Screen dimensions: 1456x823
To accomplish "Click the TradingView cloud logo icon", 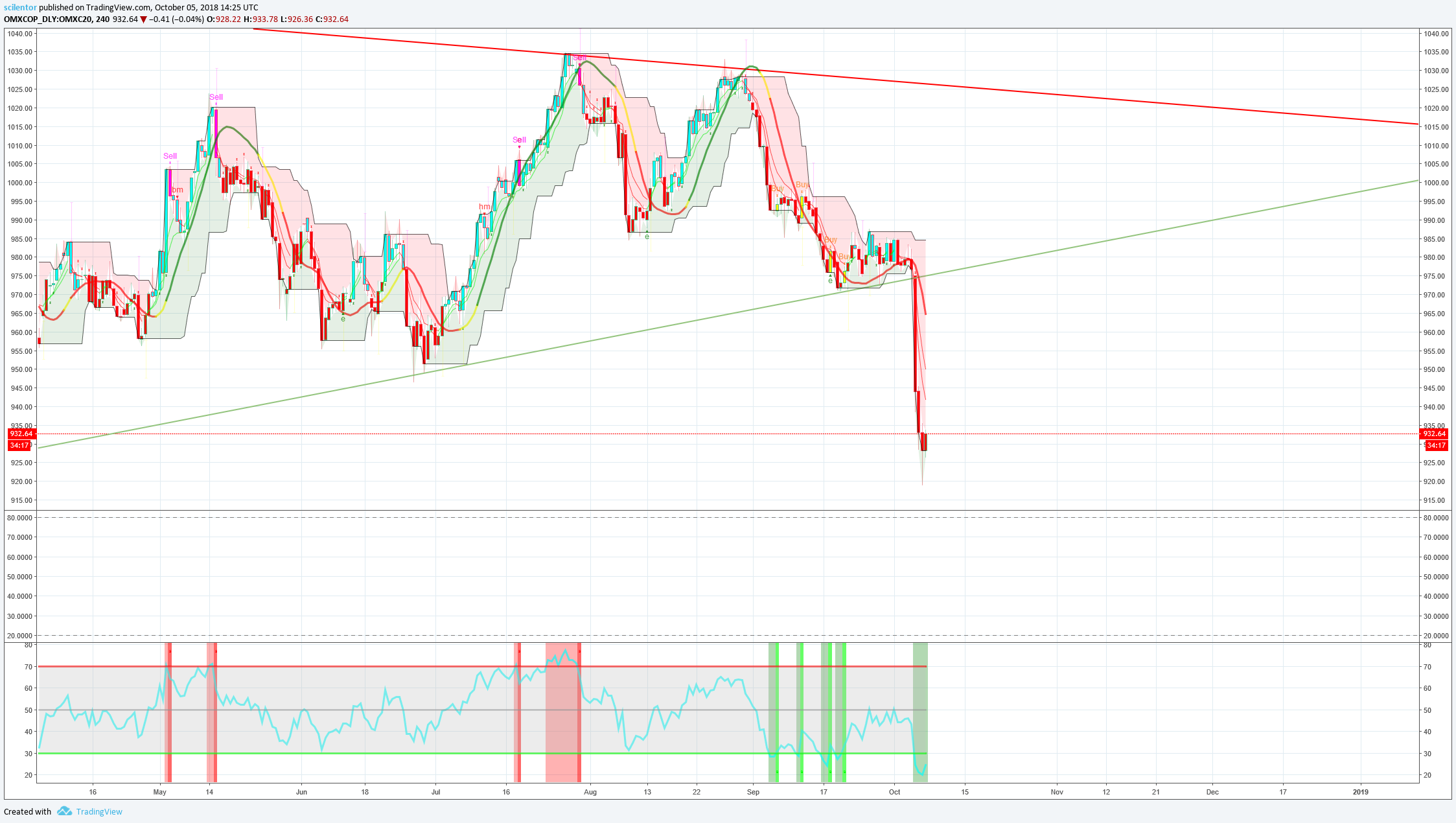I will point(64,811).
